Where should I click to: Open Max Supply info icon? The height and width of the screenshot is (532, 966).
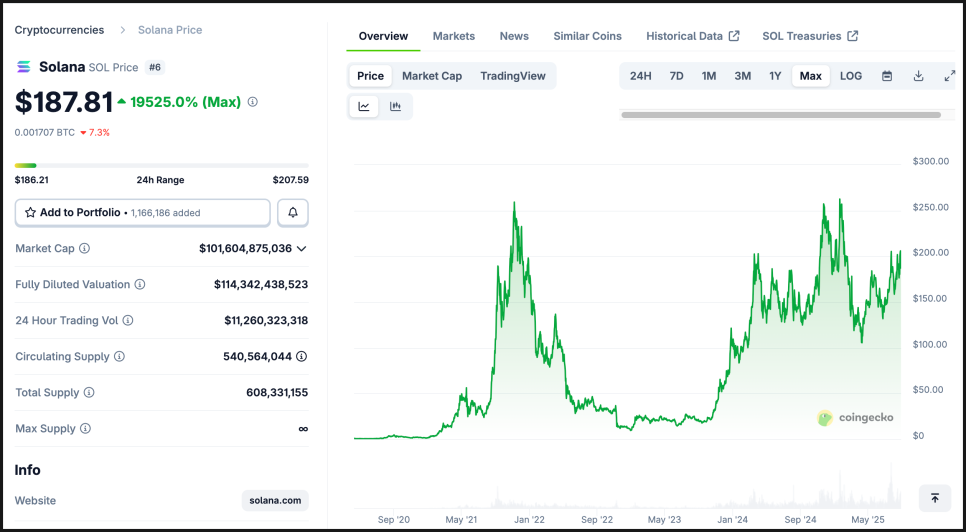(86, 429)
